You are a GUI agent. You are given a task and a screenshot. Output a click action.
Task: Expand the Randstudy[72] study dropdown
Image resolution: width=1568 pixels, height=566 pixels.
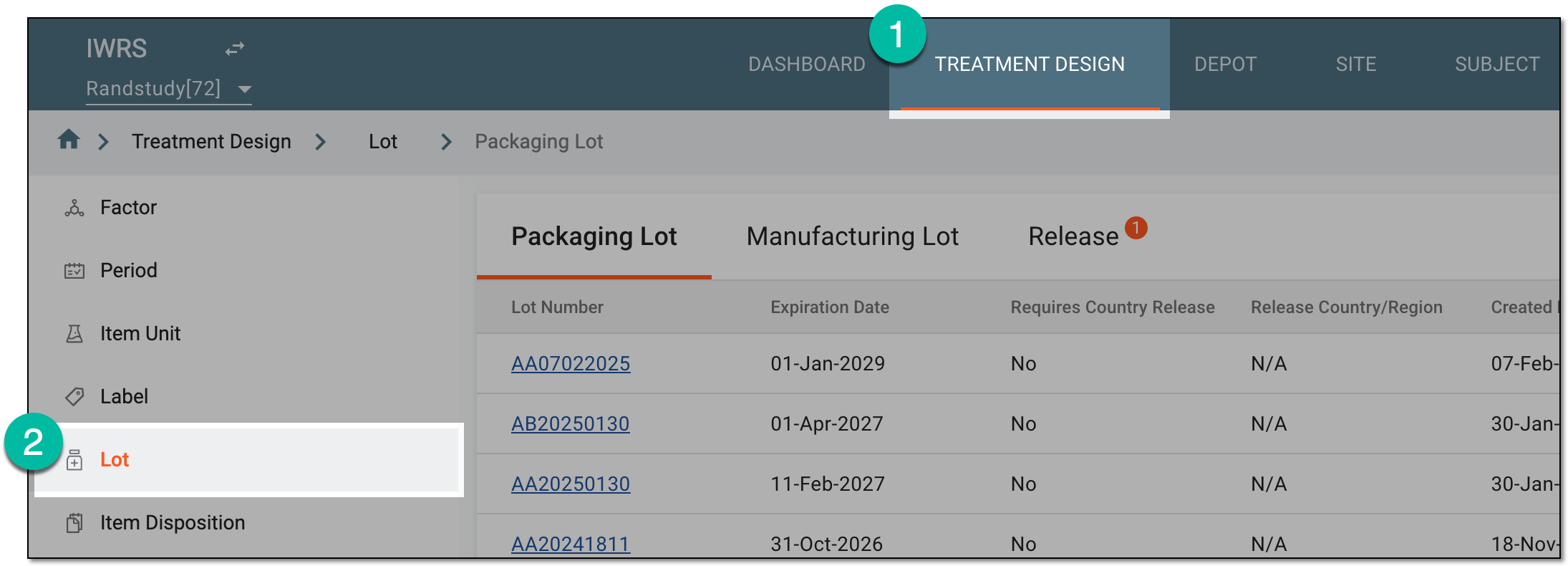tap(245, 90)
